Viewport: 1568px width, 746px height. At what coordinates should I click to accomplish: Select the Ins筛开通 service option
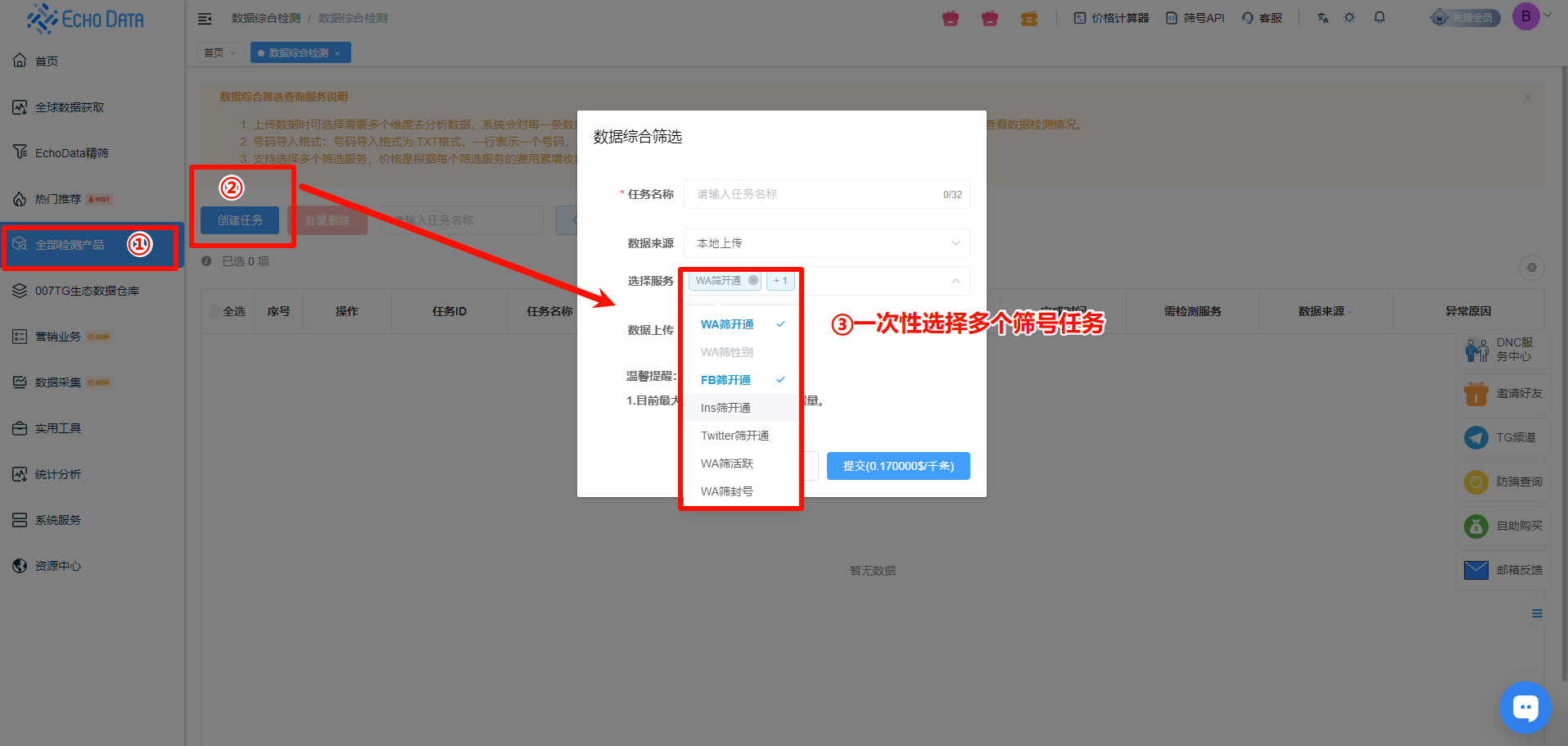[x=725, y=408]
